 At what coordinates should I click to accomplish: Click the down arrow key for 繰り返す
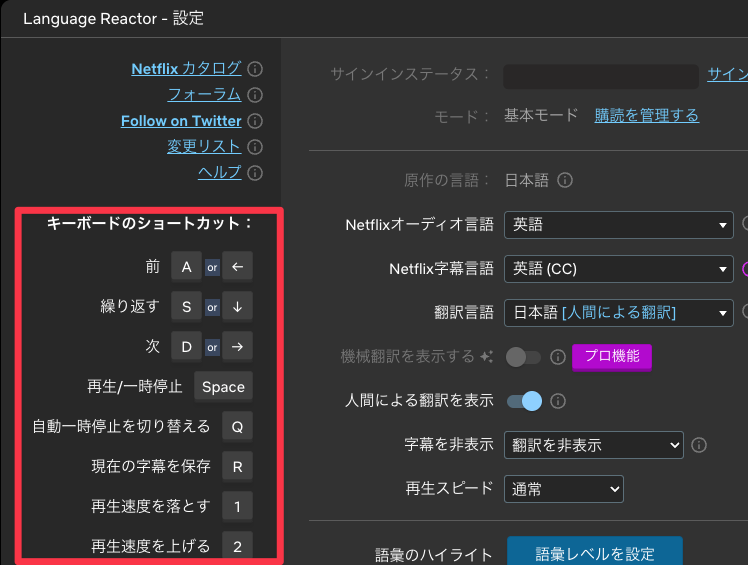point(238,307)
